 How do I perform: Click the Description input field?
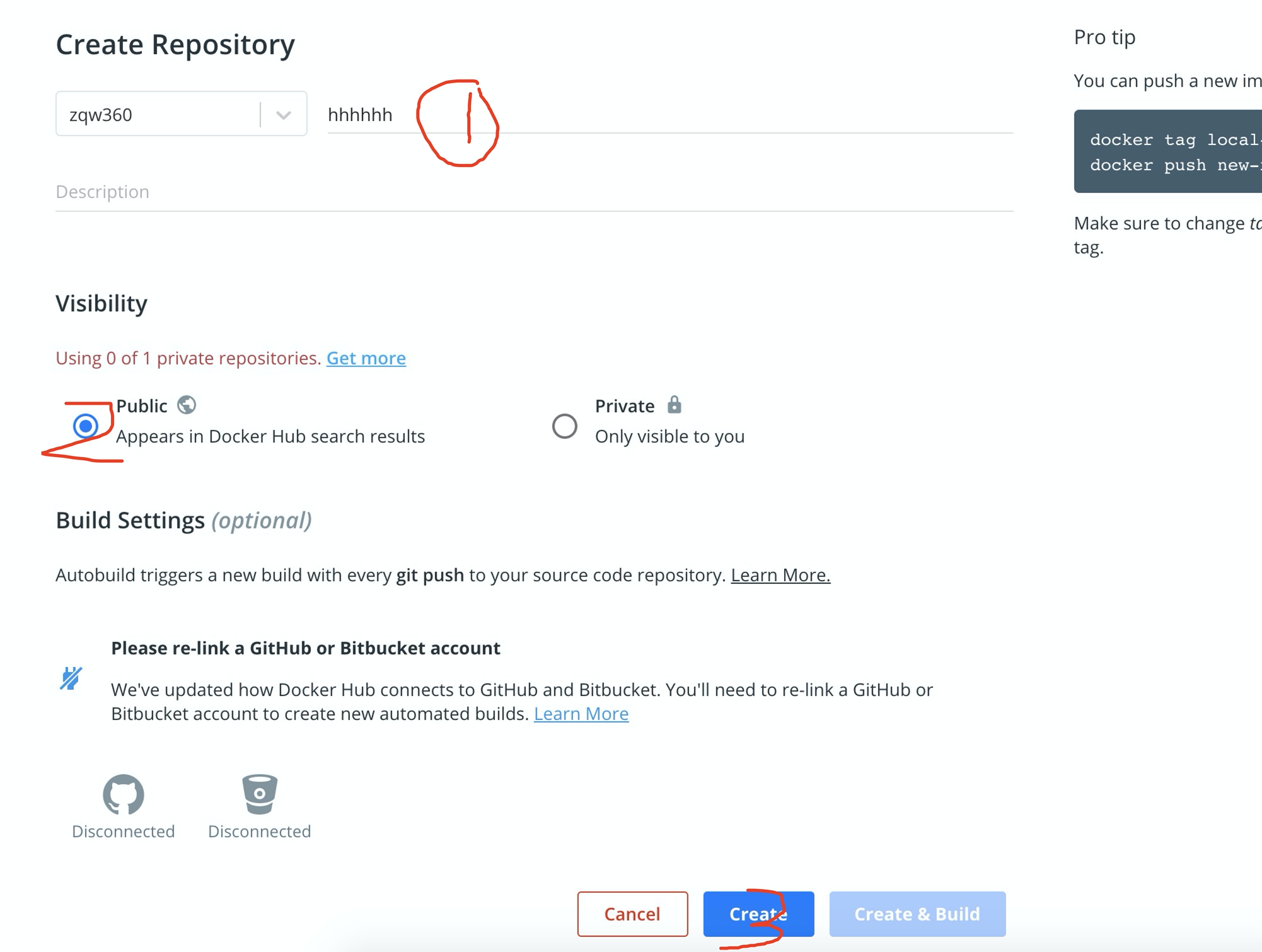coord(378,191)
